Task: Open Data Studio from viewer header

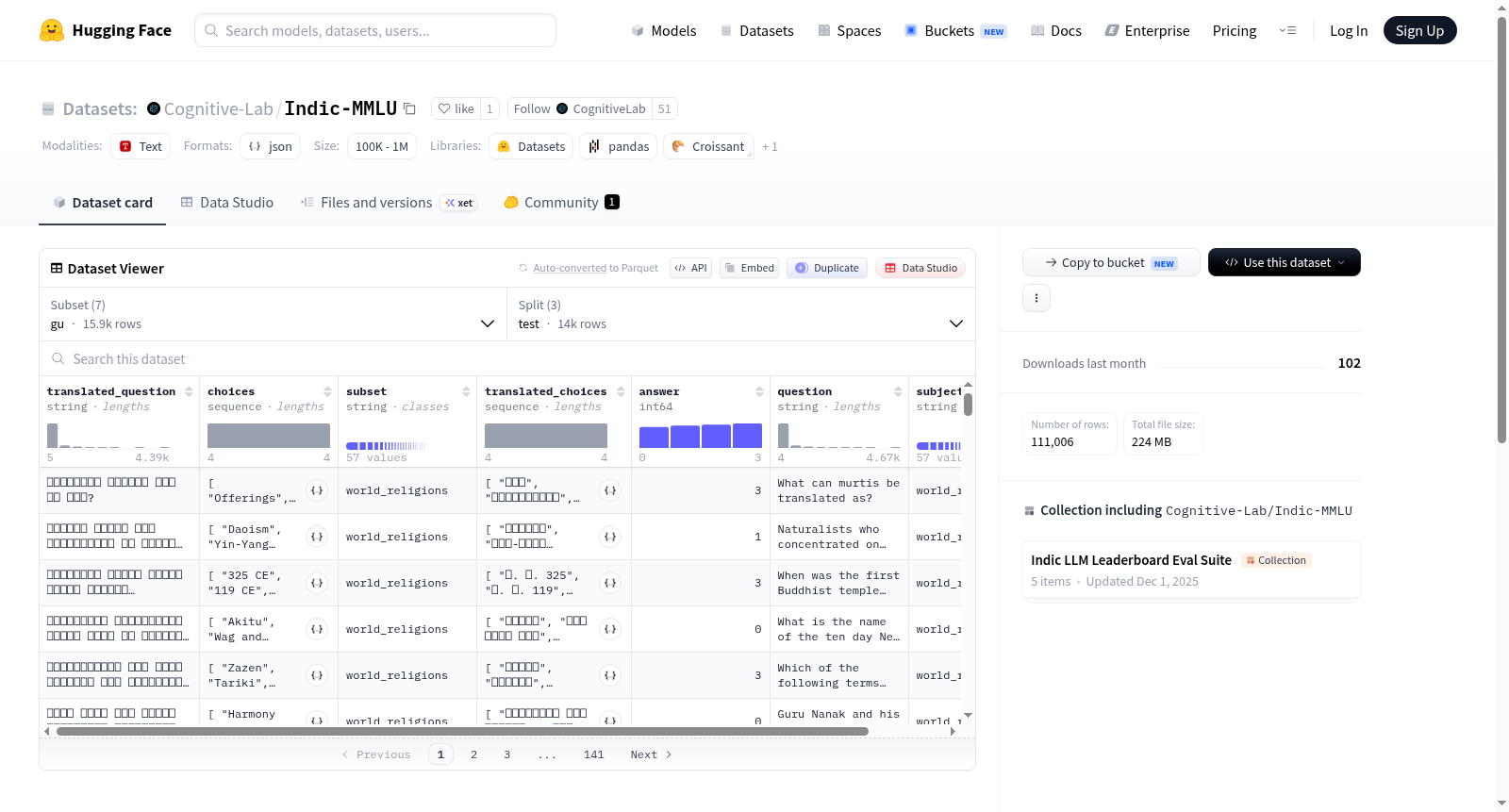Action: coord(920,268)
